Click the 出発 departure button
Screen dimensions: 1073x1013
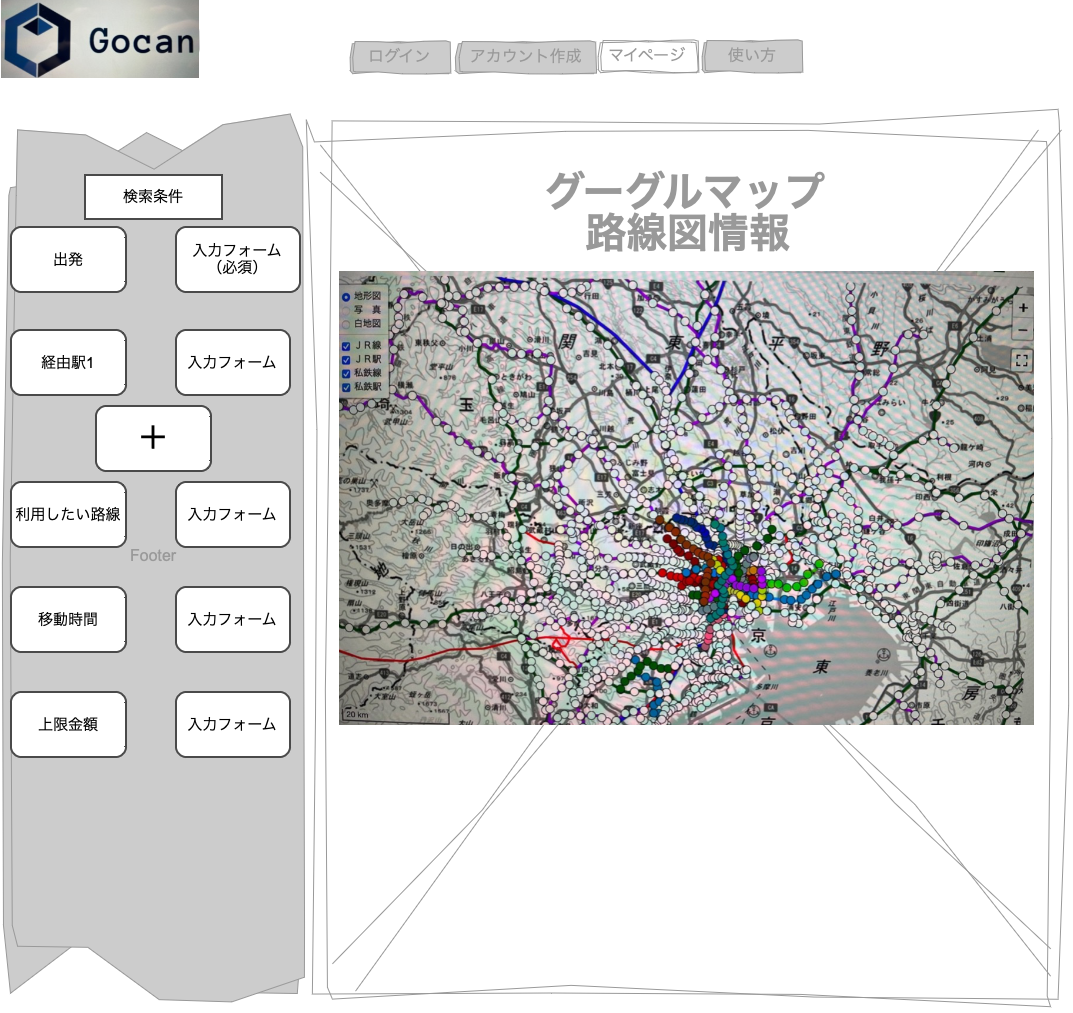[68, 260]
